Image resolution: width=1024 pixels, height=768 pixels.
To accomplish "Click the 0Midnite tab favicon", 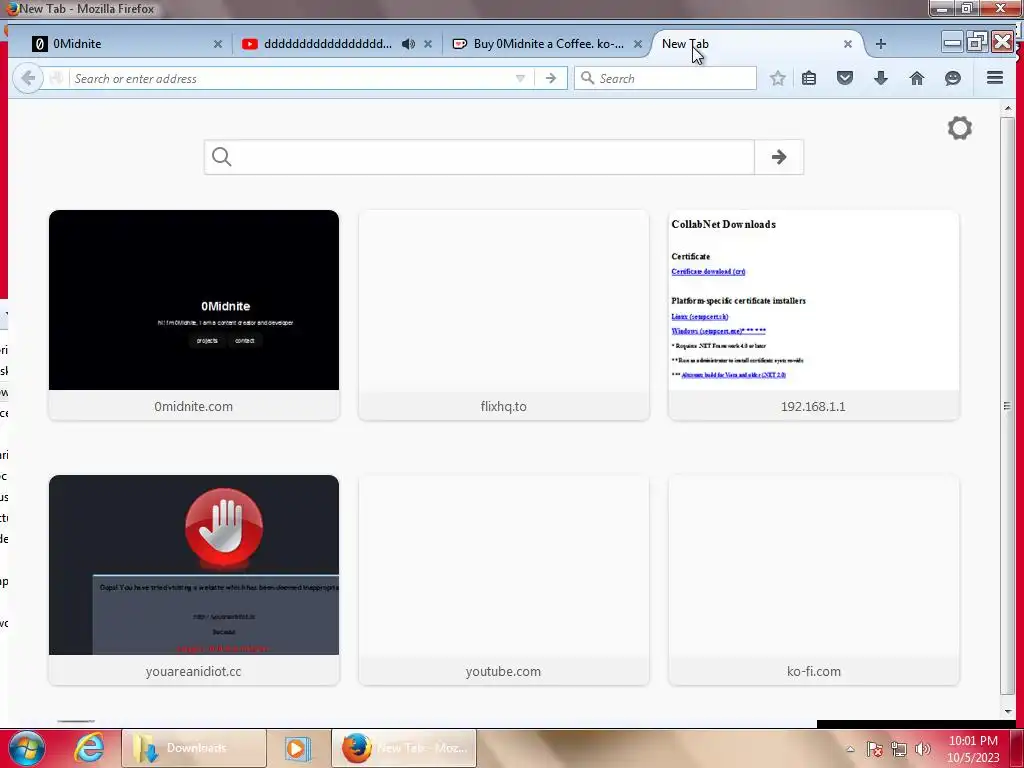I will pos(39,44).
